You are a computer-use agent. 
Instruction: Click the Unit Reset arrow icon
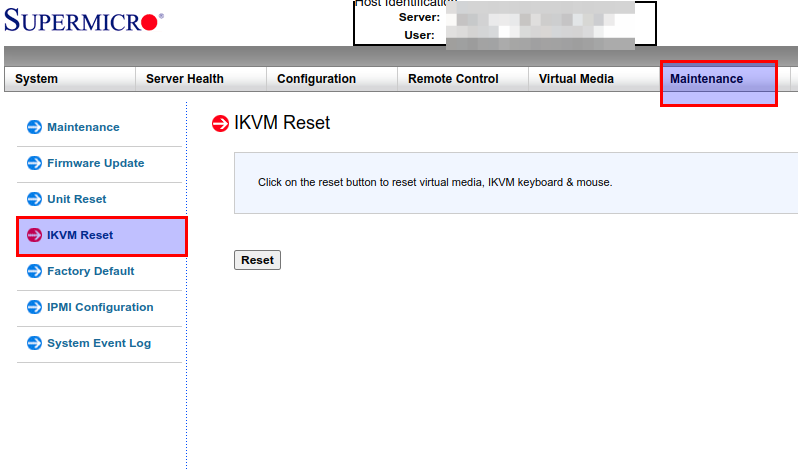[34, 199]
